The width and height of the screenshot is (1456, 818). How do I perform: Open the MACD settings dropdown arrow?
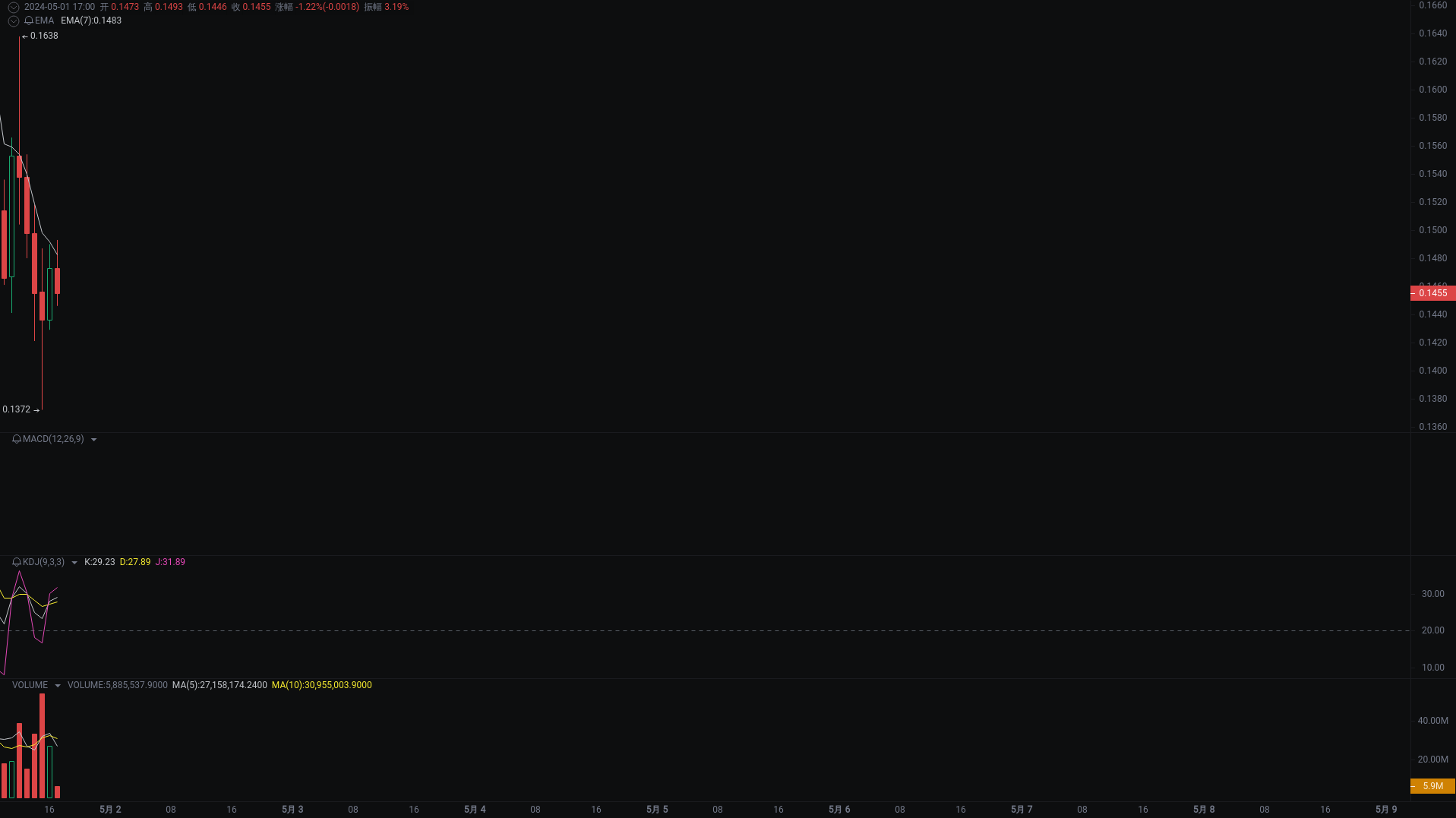pyautogui.click(x=94, y=439)
